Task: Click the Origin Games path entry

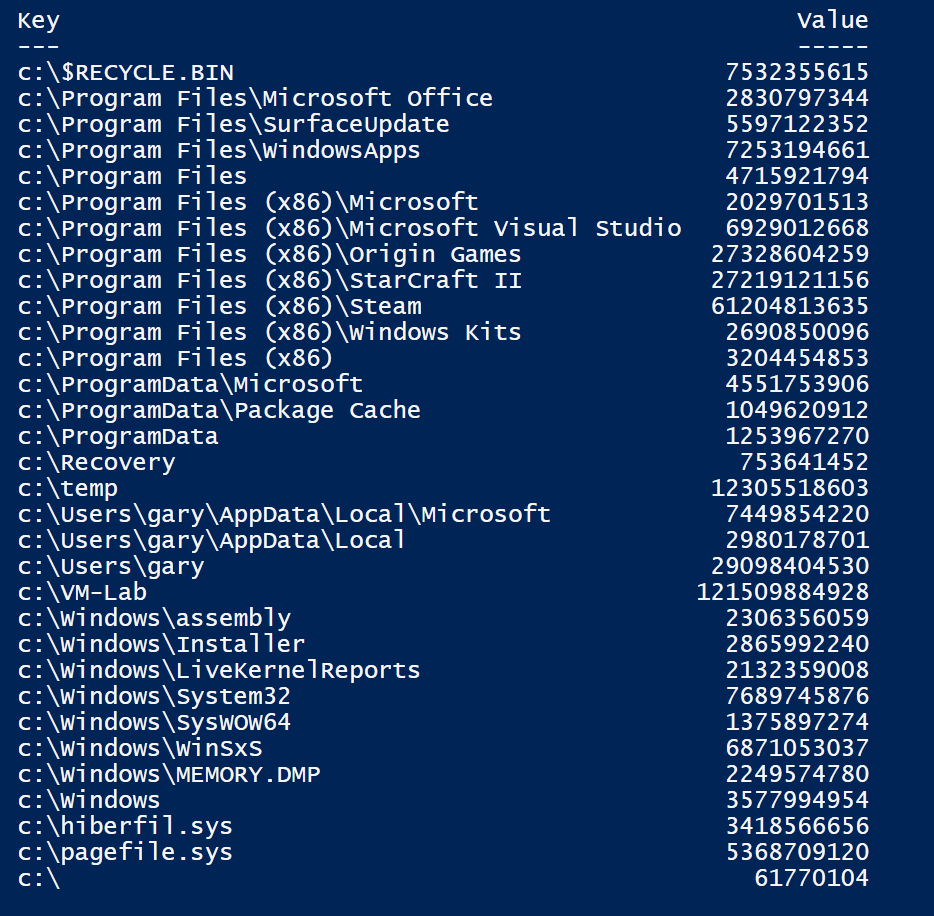Action: pyautogui.click(x=270, y=254)
